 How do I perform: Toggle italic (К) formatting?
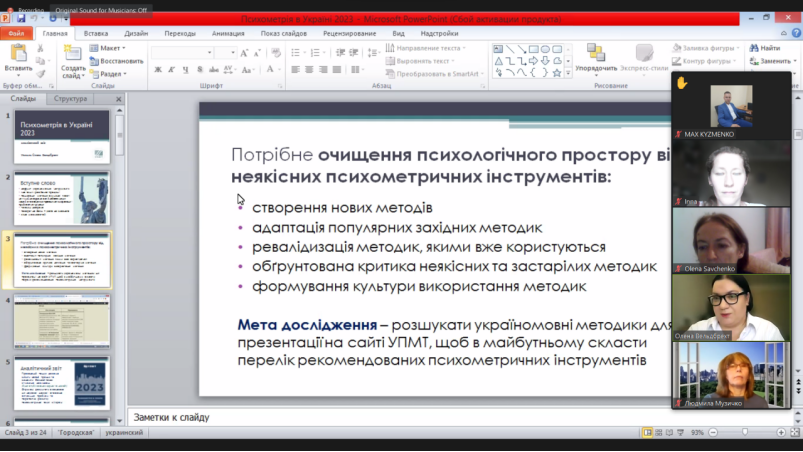(x=171, y=70)
